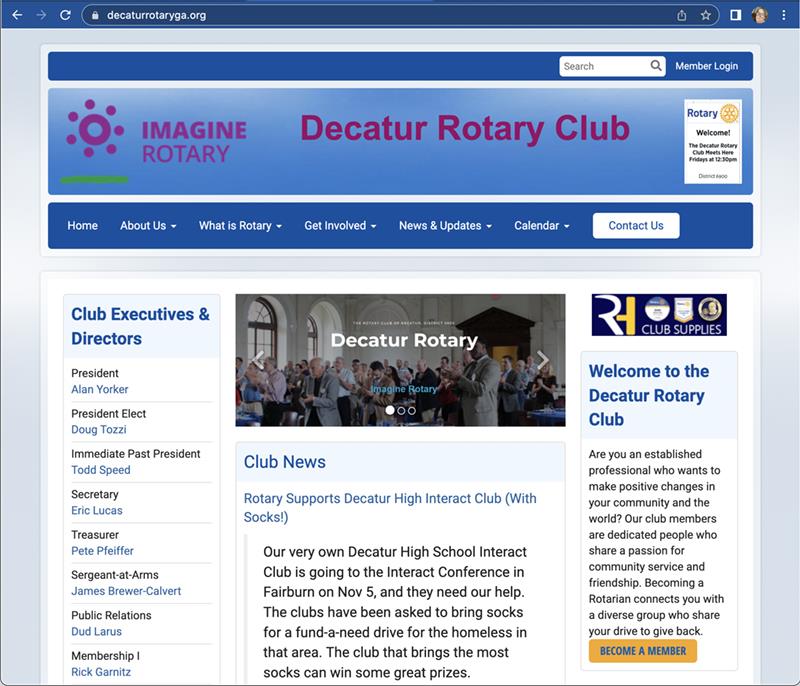The width and height of the screenshot is (800, 686).
Task: Click the Club News heading
Action: point(285,462)
